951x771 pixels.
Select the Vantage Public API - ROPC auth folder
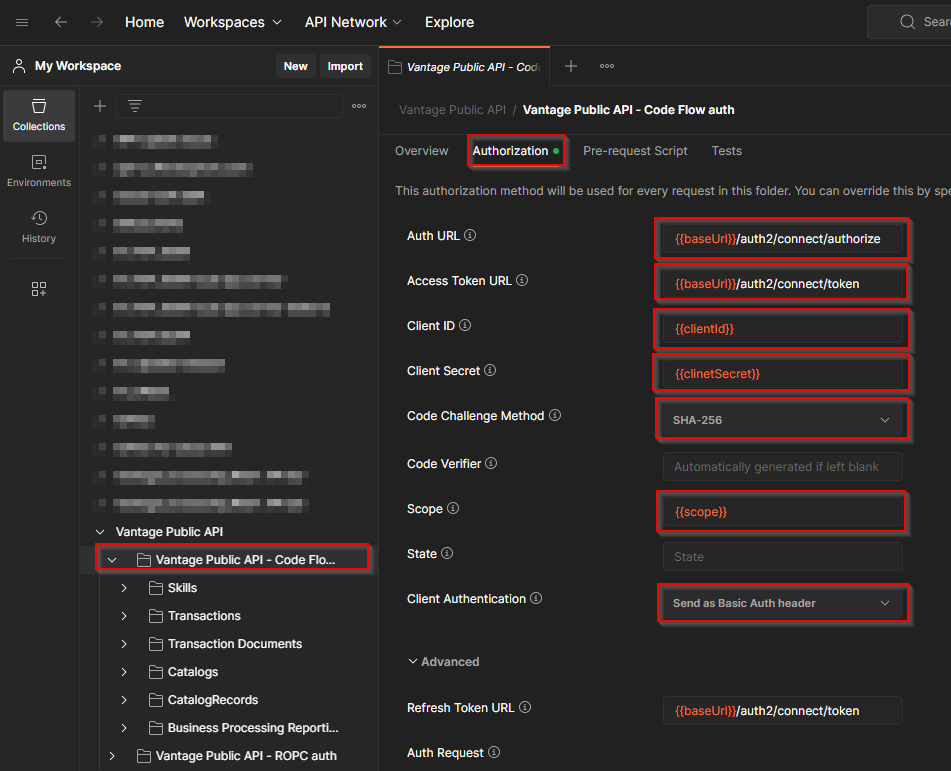245,756
